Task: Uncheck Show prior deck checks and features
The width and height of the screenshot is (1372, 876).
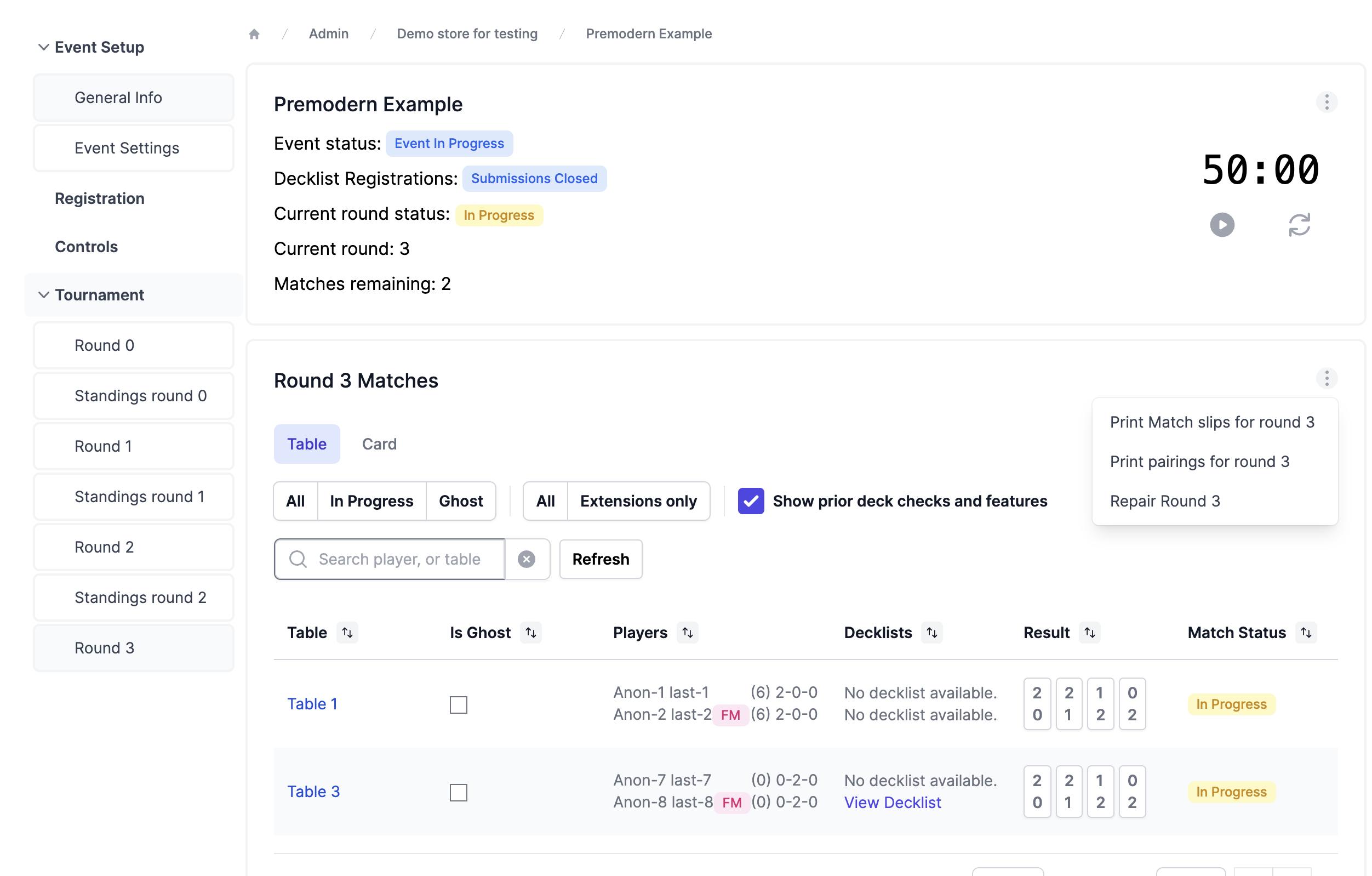Action: coord(751,501)
